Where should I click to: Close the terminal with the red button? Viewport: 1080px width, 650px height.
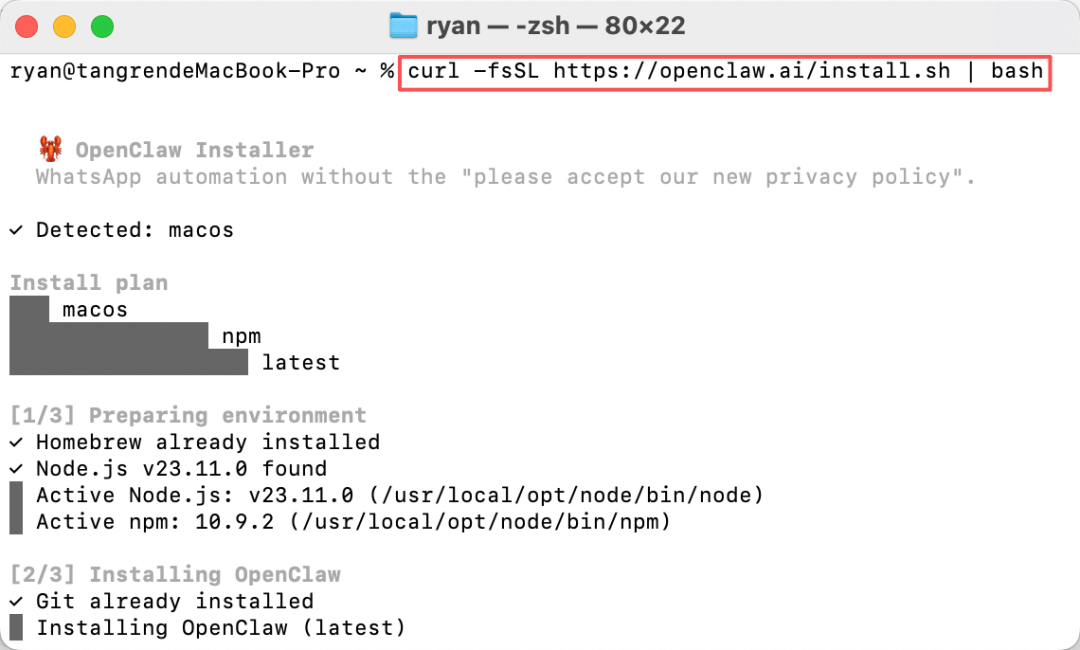(27, 26)
